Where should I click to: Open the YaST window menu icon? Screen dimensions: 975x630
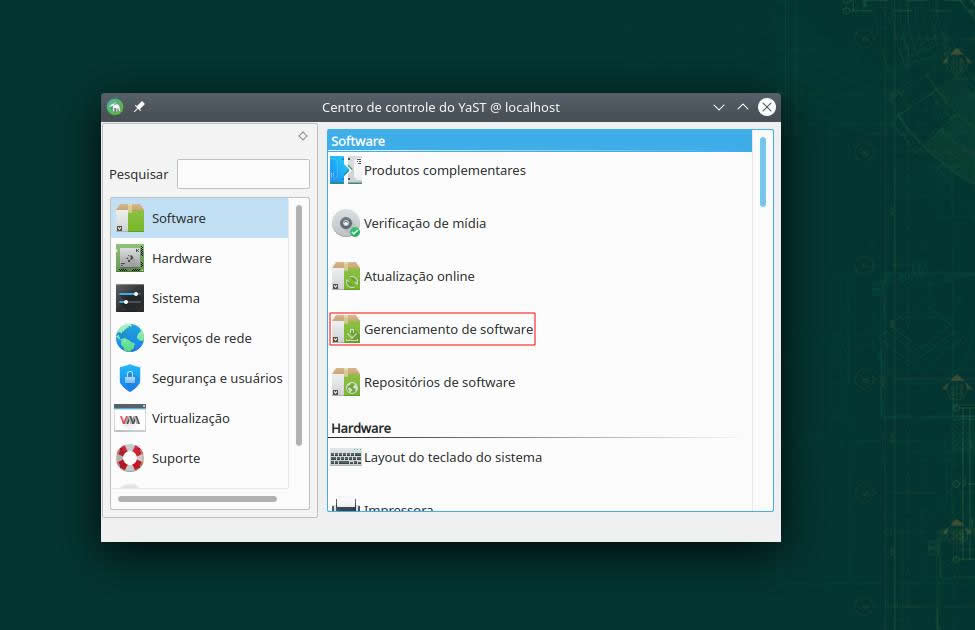pos(116,107)
